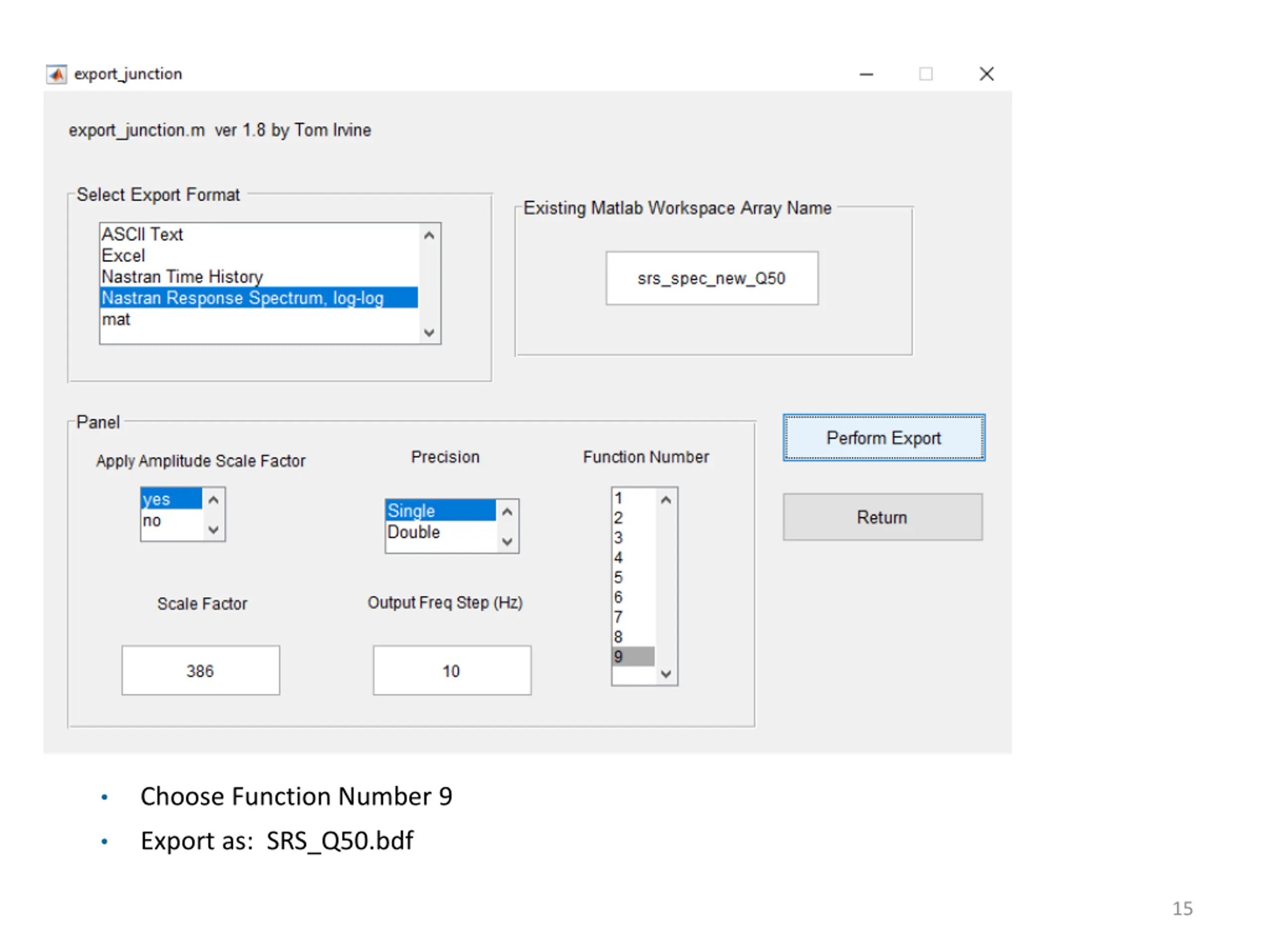The image size is (1270, 952).
Task: Click the Perform Export button
Action: click(x=884, y=438)
